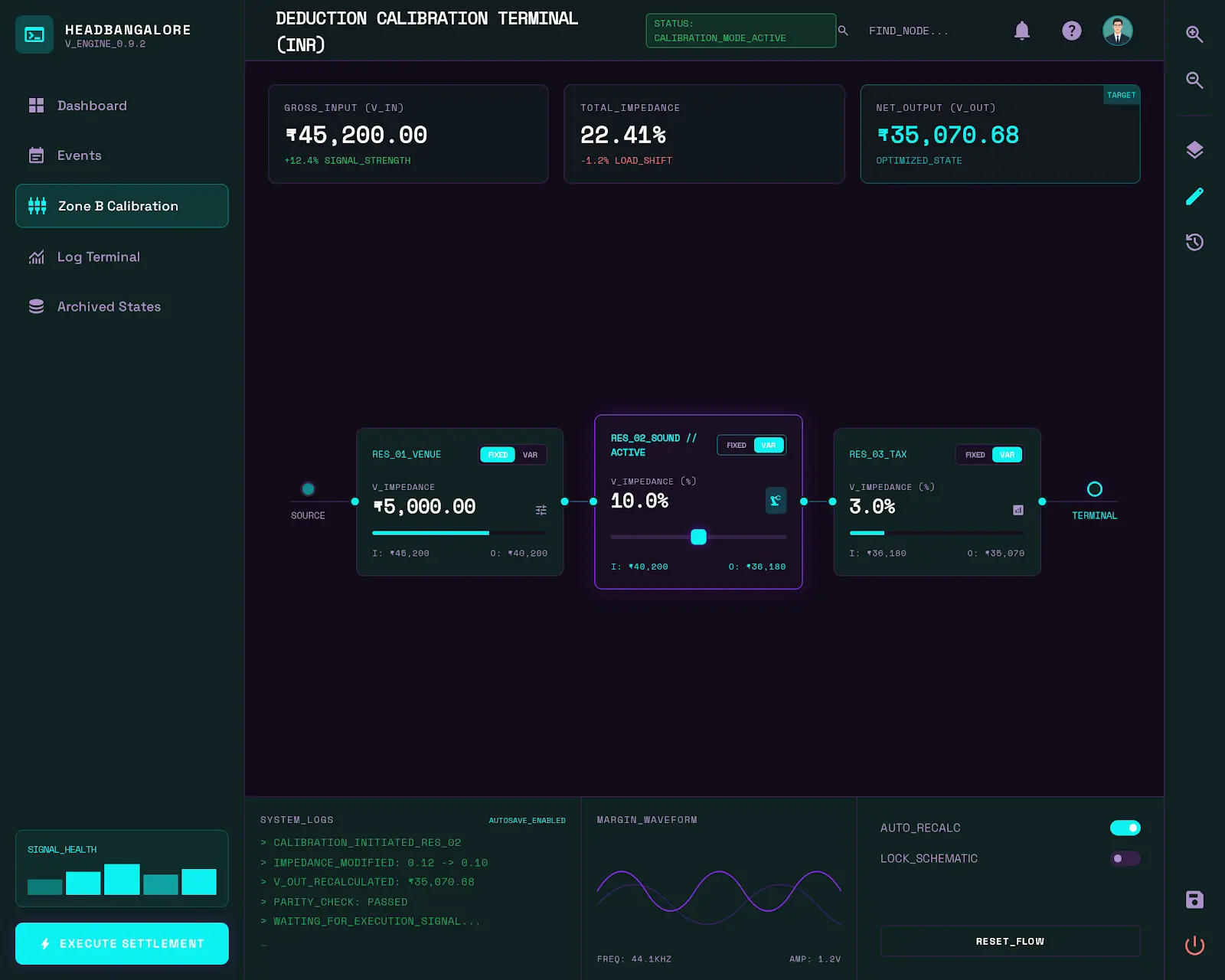Screen dimensions: 1225x980
Task: Click the zoom in magnifier icon
Action: pos(1194,34)
